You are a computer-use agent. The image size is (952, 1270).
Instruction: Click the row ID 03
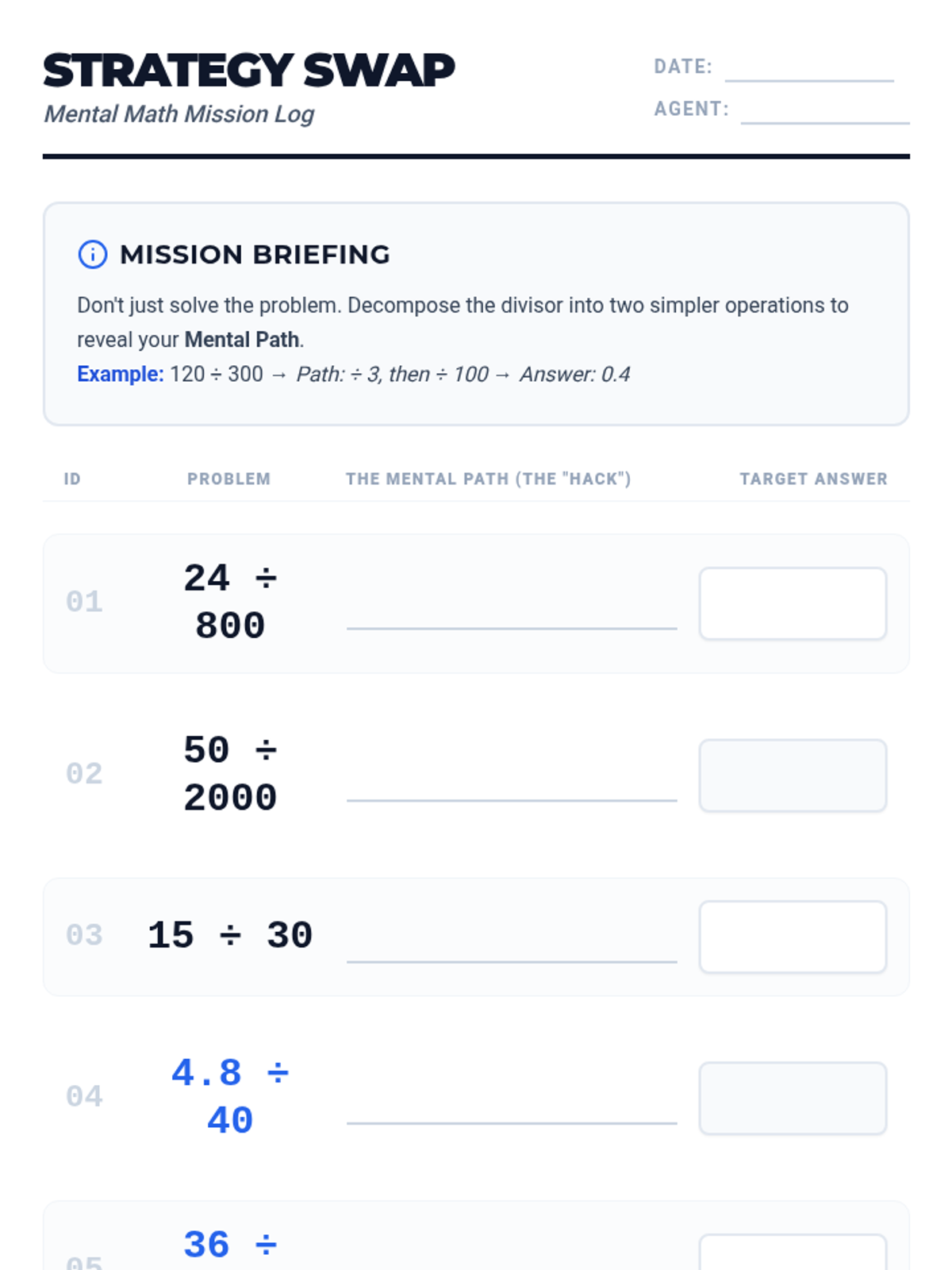coord(84,935)
